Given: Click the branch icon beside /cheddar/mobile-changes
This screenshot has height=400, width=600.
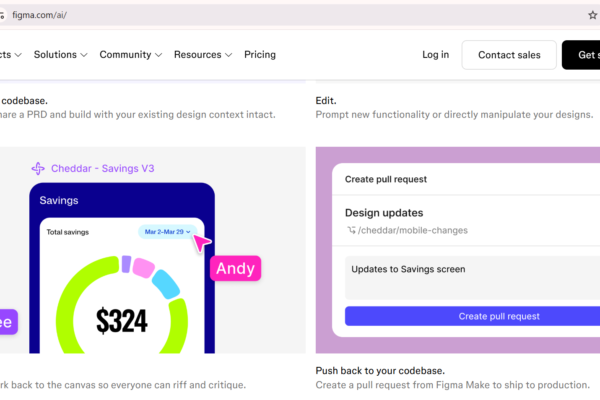Looking at the screenshot, I should (x=351, y=230).
